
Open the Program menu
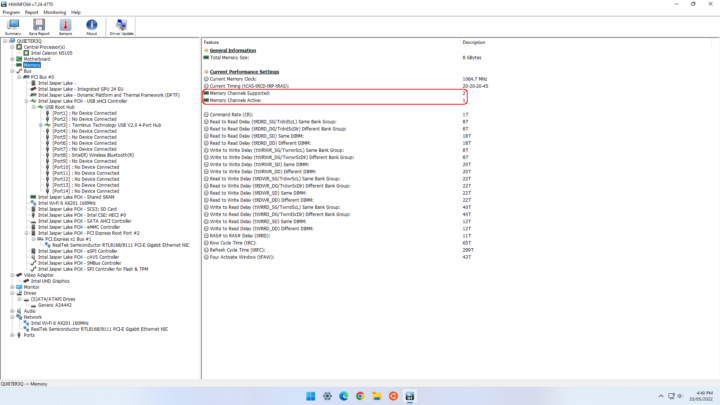click(11, 12)
